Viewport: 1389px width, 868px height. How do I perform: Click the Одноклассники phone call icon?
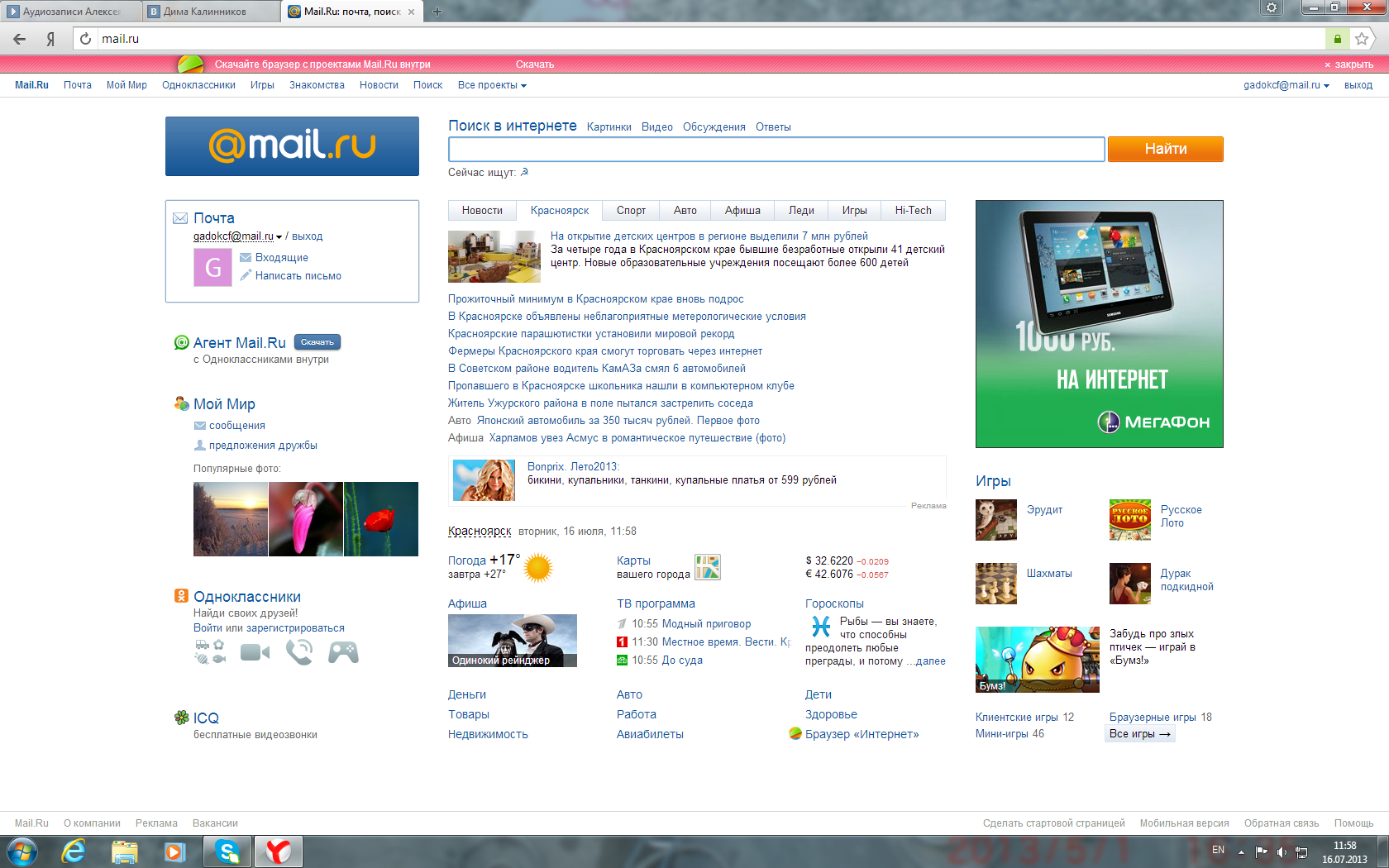[299, 653]
